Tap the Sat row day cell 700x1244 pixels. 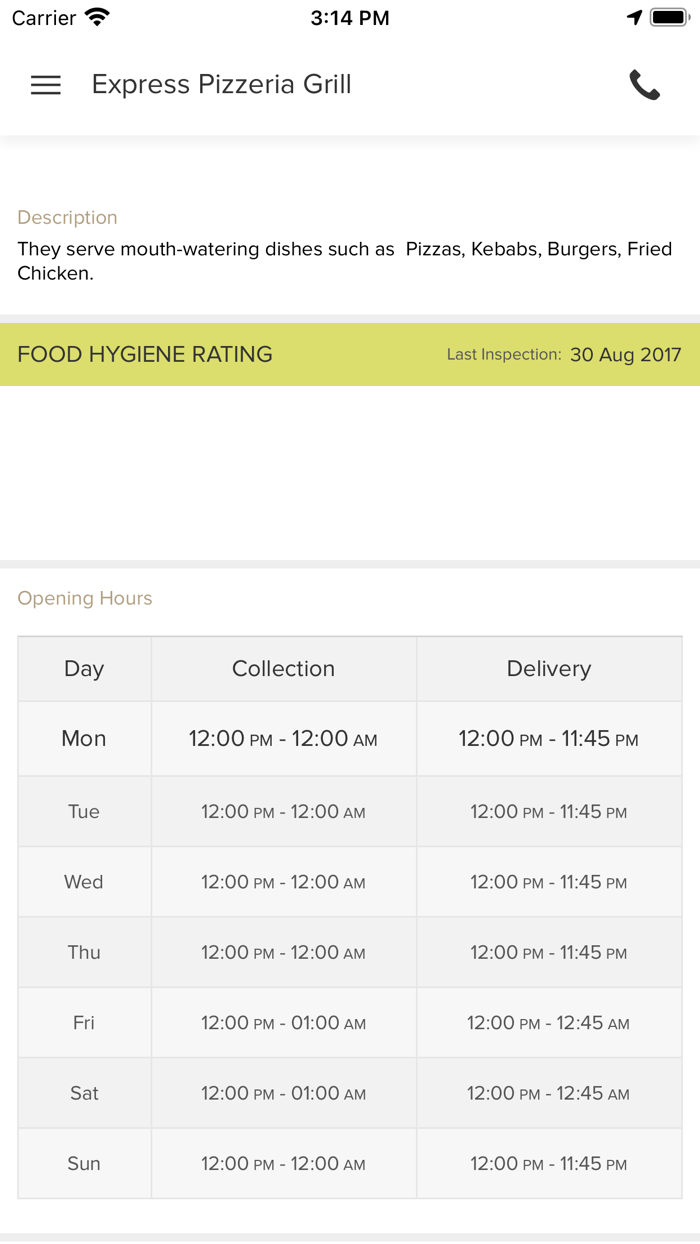click(84, 1093)
